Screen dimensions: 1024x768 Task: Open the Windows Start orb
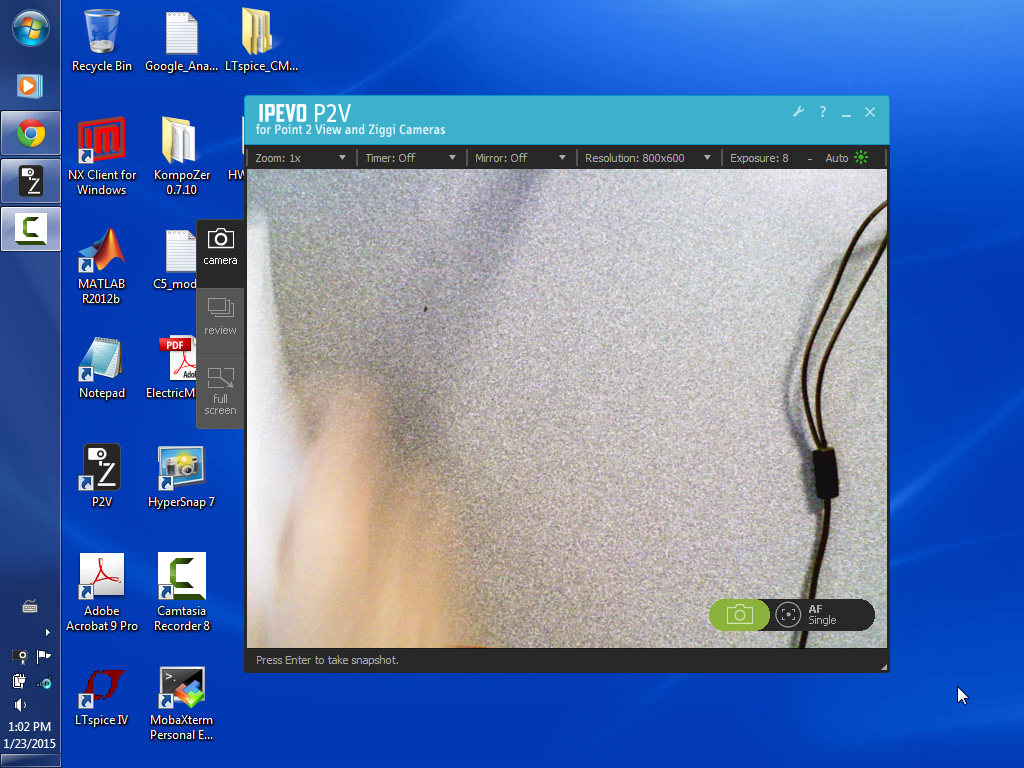30,29
